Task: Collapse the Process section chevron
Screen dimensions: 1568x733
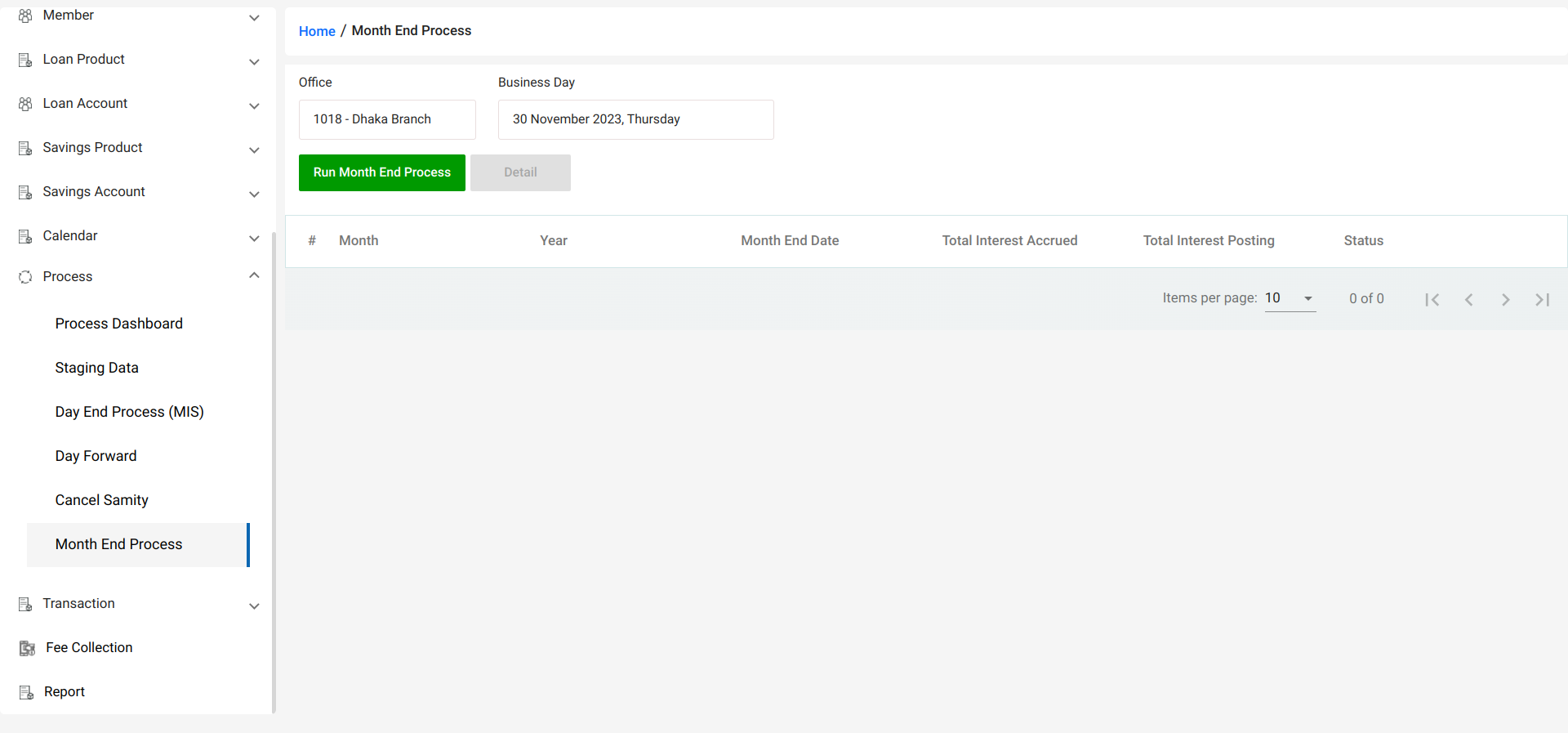Action: [254, 275]
